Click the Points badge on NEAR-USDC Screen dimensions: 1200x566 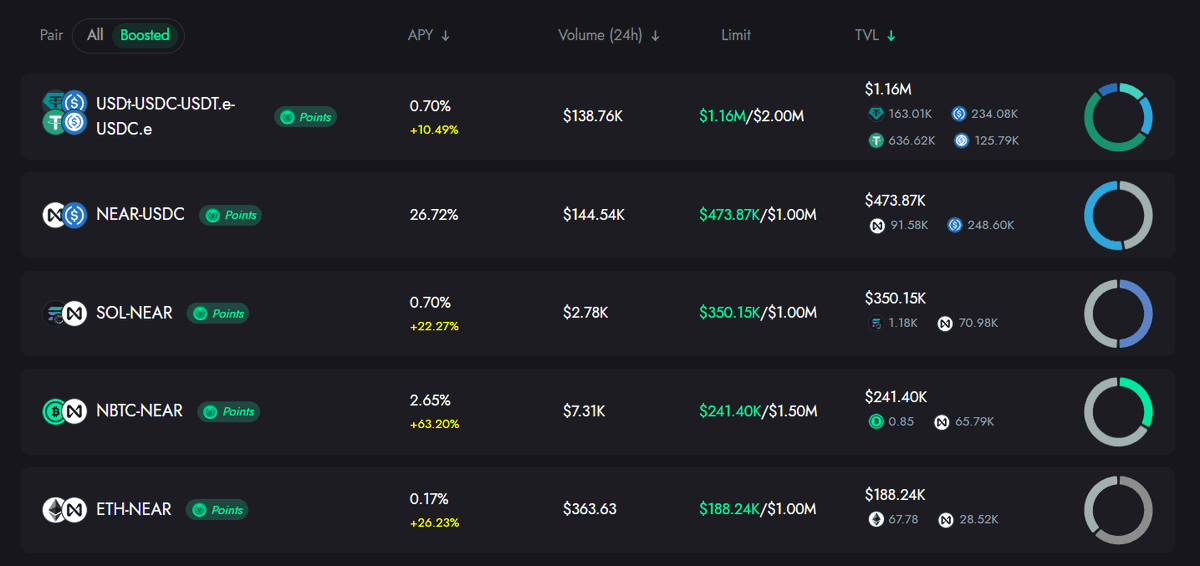pyautogui.click(x=230, y=215)
